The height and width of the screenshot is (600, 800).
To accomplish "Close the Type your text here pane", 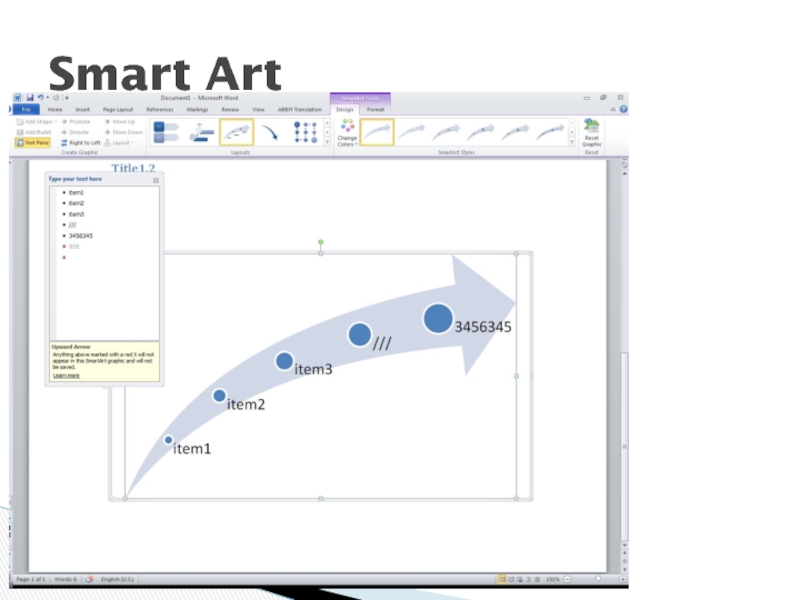I will 156,180.
